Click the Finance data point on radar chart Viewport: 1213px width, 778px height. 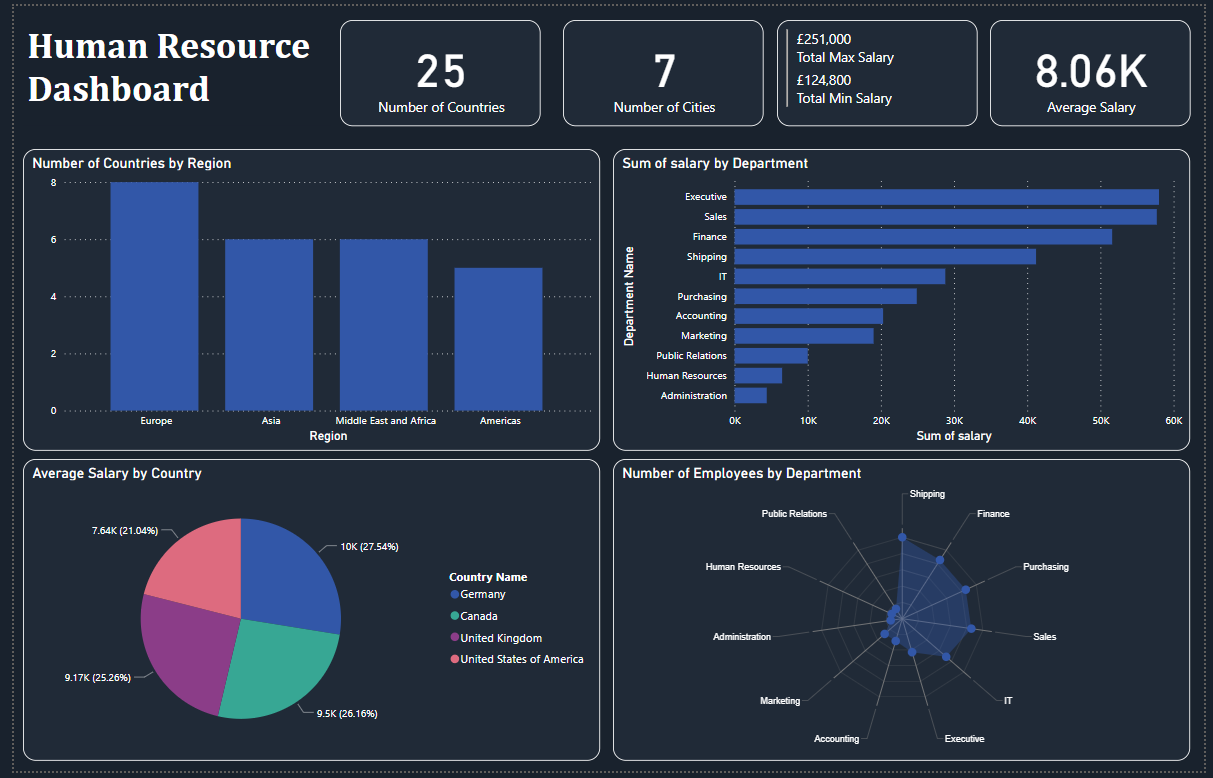(939, 560)
